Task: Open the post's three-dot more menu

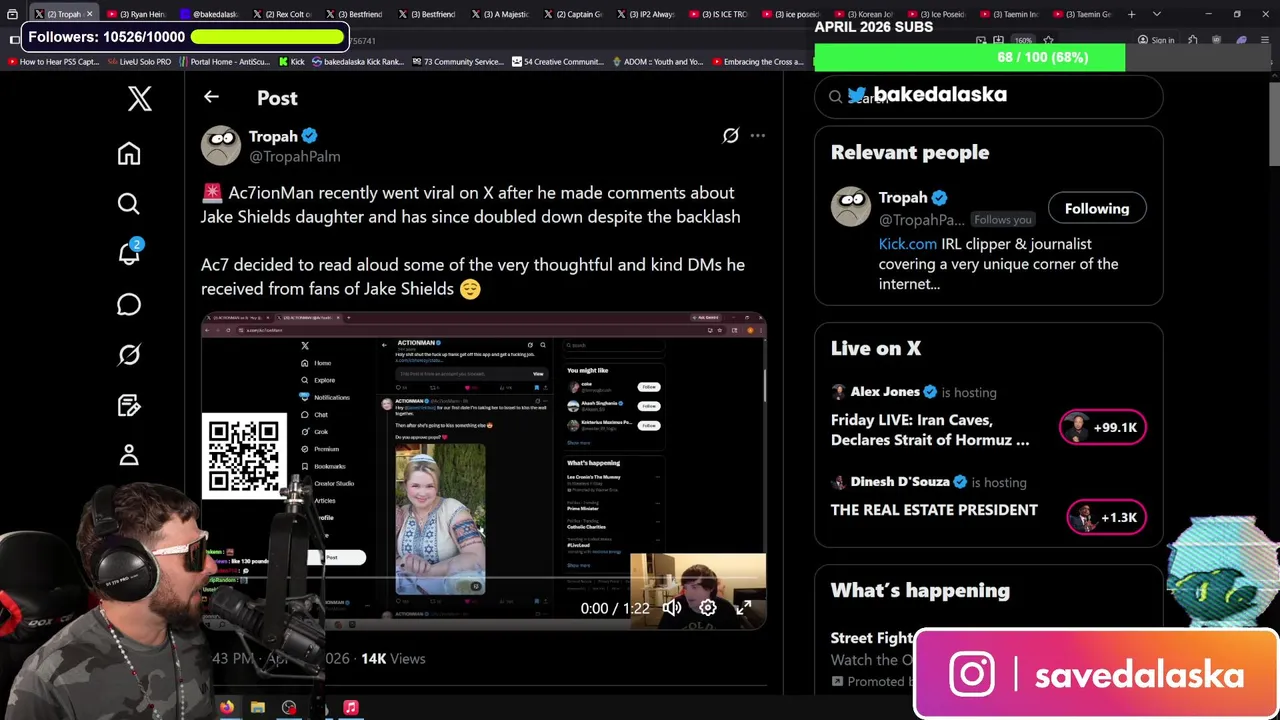Action: pyautogui.click(x=758, y=135)
